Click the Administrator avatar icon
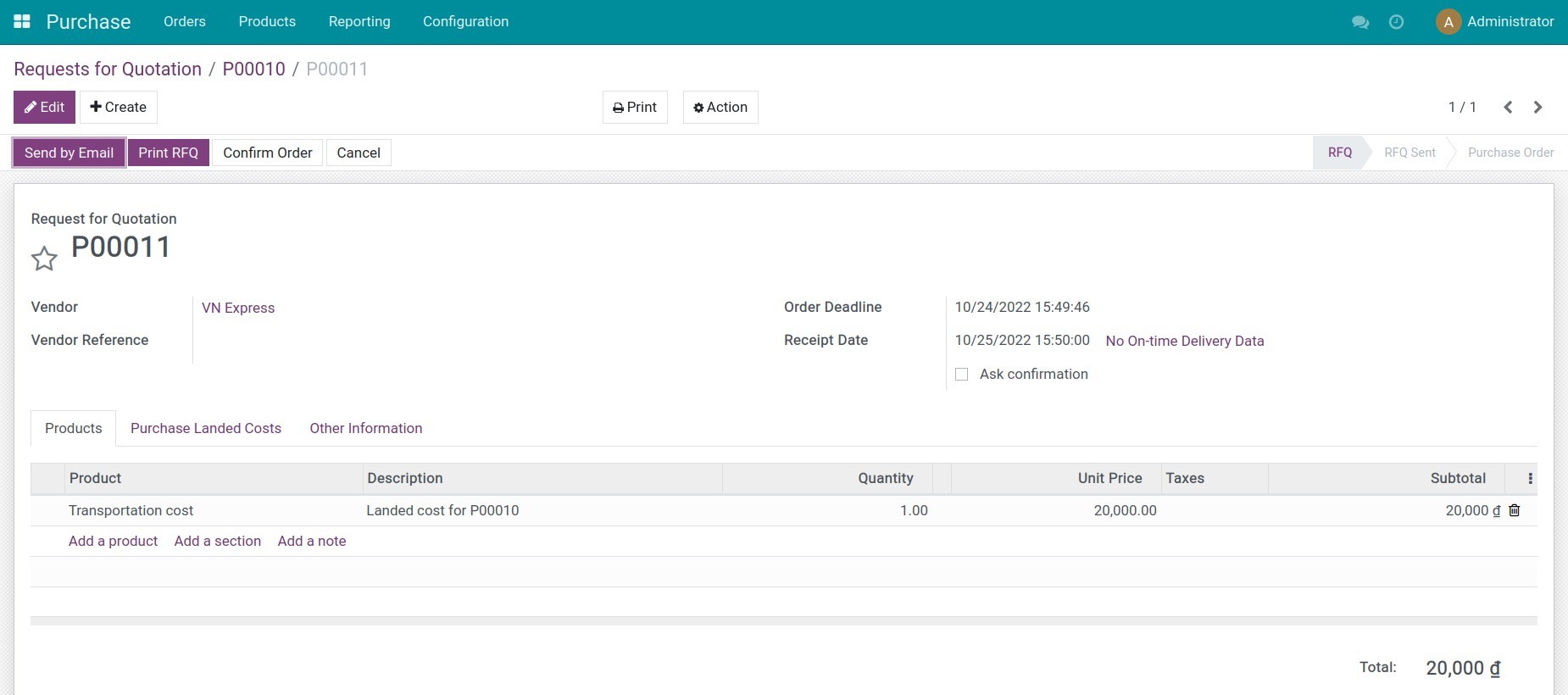This screenshot has height=695, width=1568. [x=1448, y=22]
